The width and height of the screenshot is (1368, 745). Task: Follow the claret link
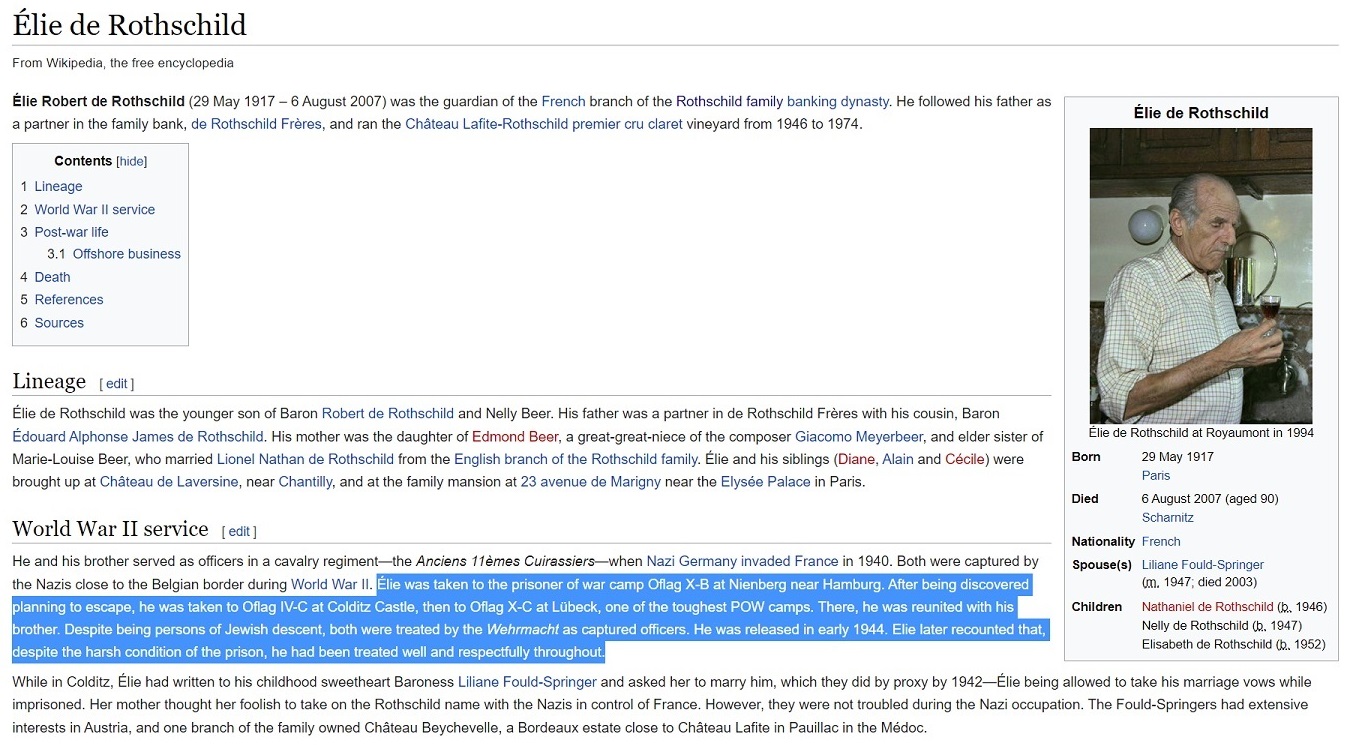(x=665, y=124)
